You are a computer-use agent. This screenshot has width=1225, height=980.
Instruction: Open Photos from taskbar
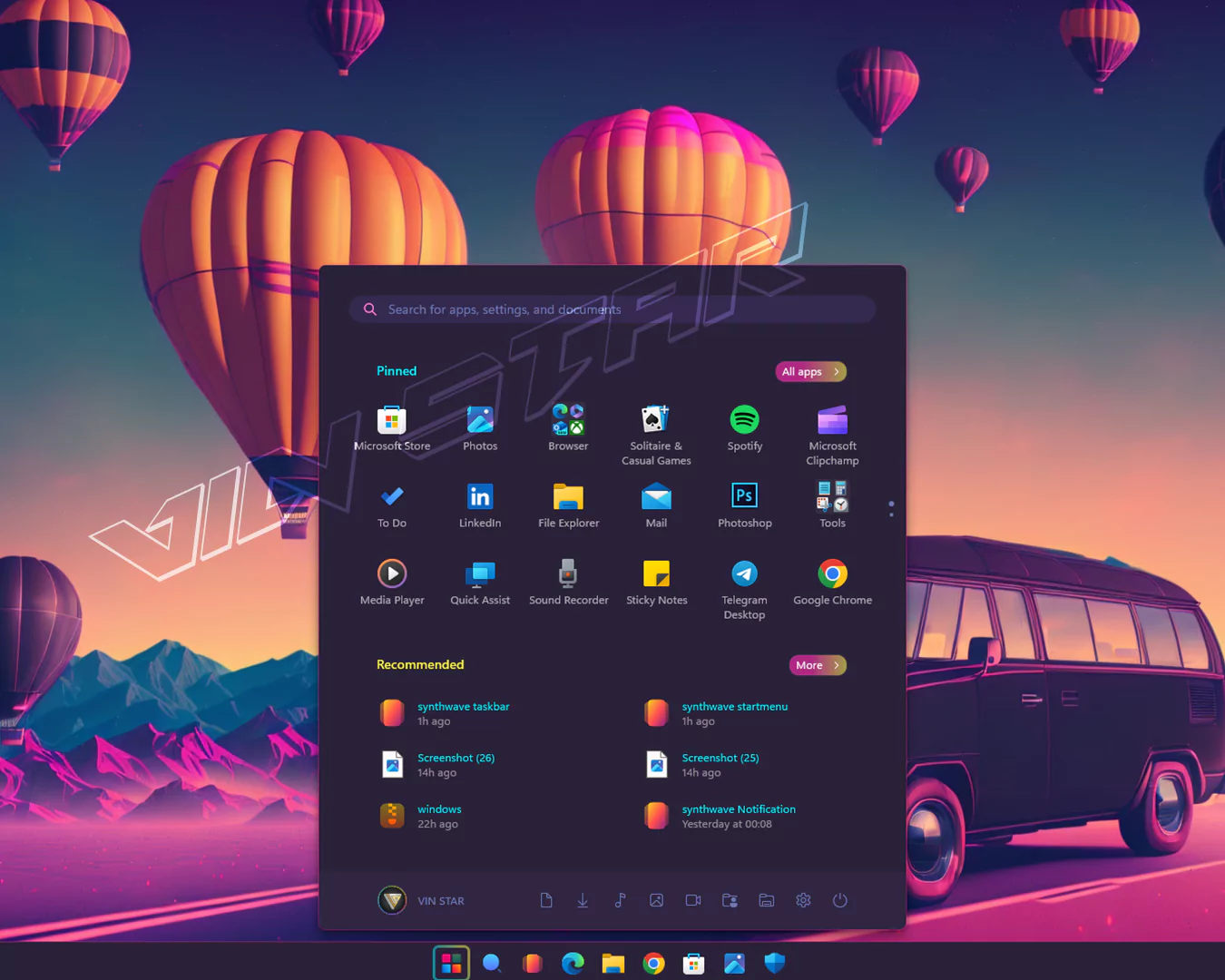734,963
